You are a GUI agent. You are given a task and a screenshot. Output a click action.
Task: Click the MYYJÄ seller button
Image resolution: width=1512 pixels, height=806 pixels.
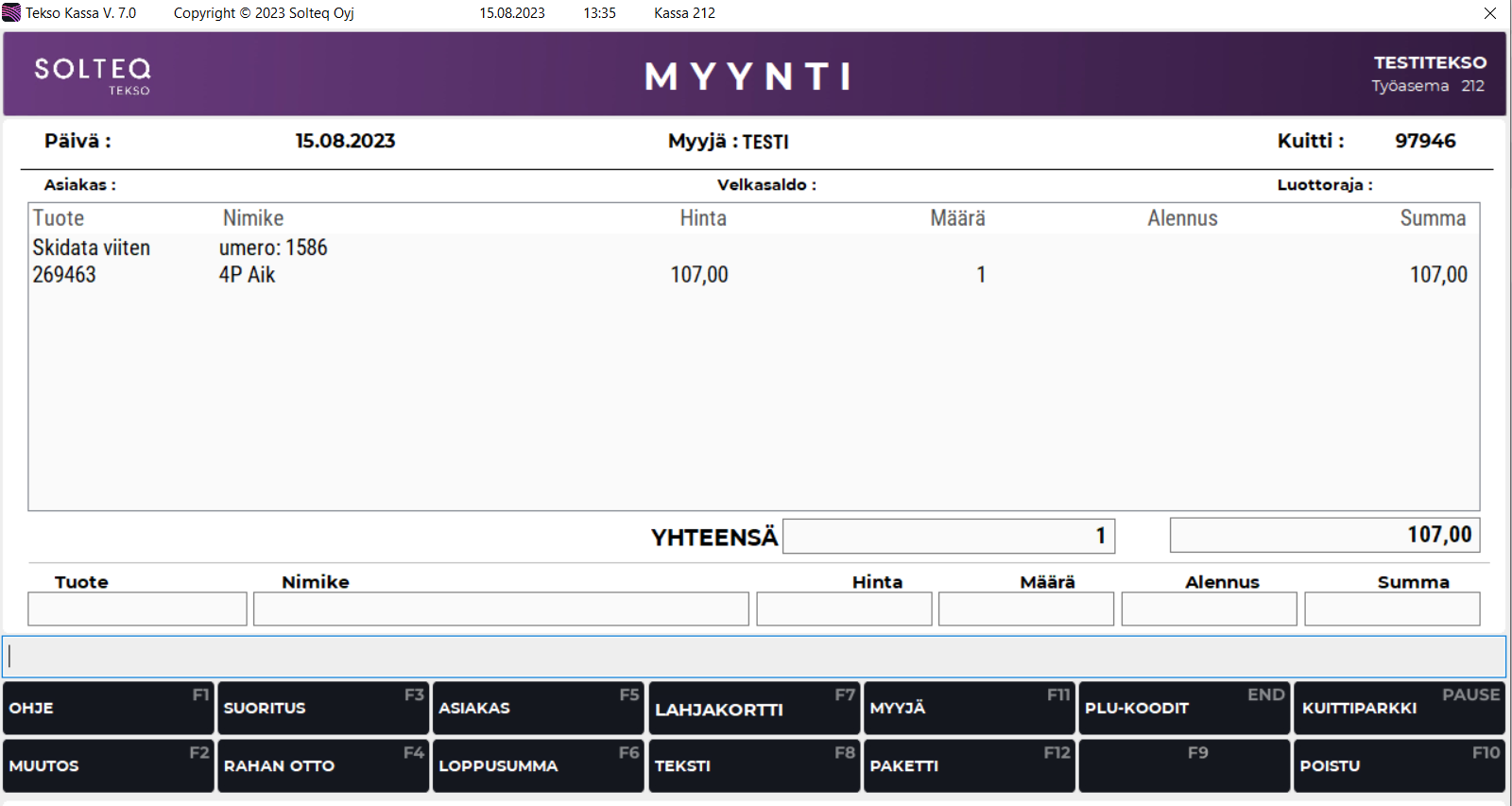tap(969, 709)
